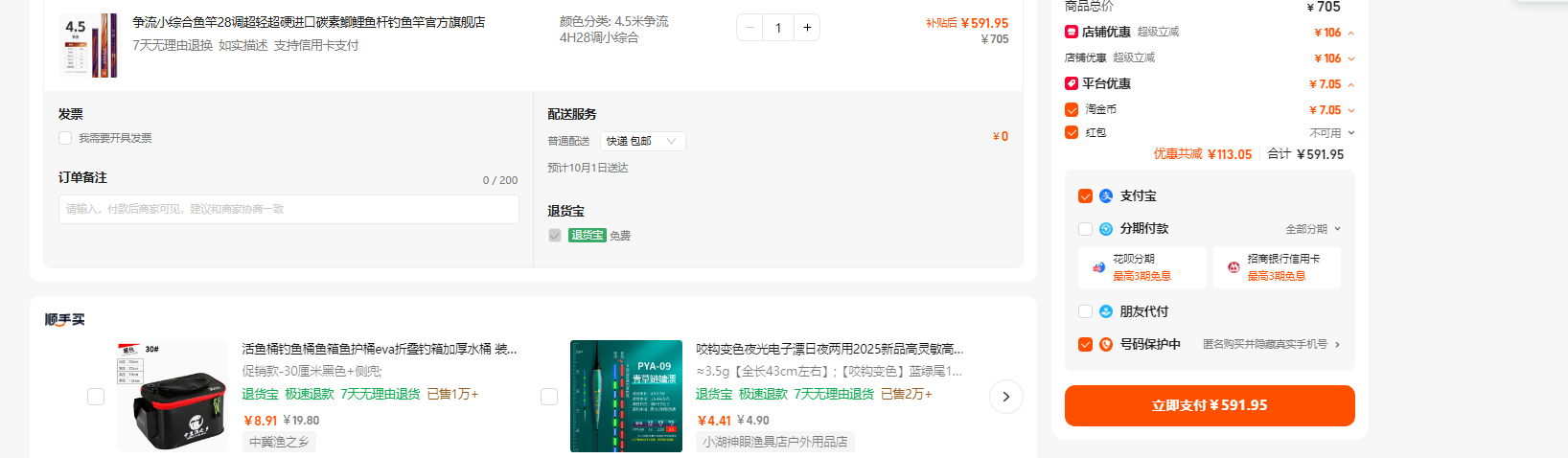Collapse the store discount section chevron
Screen dimensions: 1568x458
pyautogui.click(x=1351, y=33)
